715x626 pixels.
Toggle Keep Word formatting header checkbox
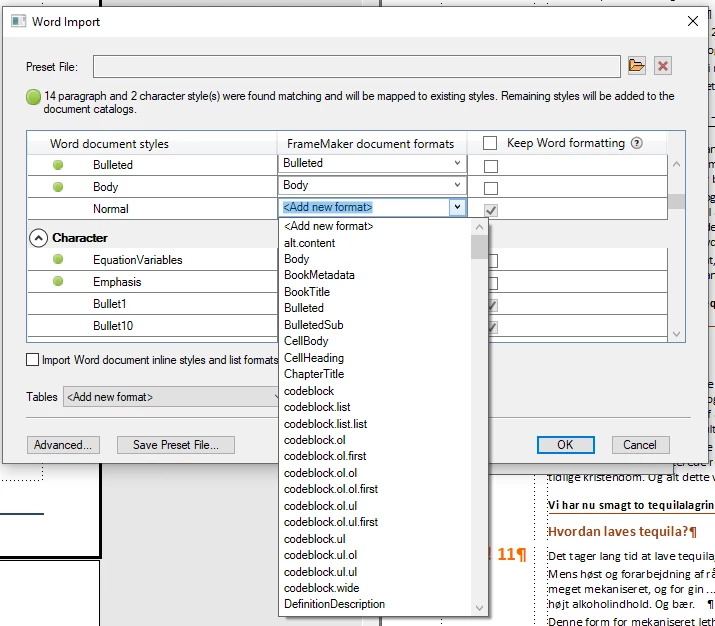pyautogui.click(x=490, y=143)
